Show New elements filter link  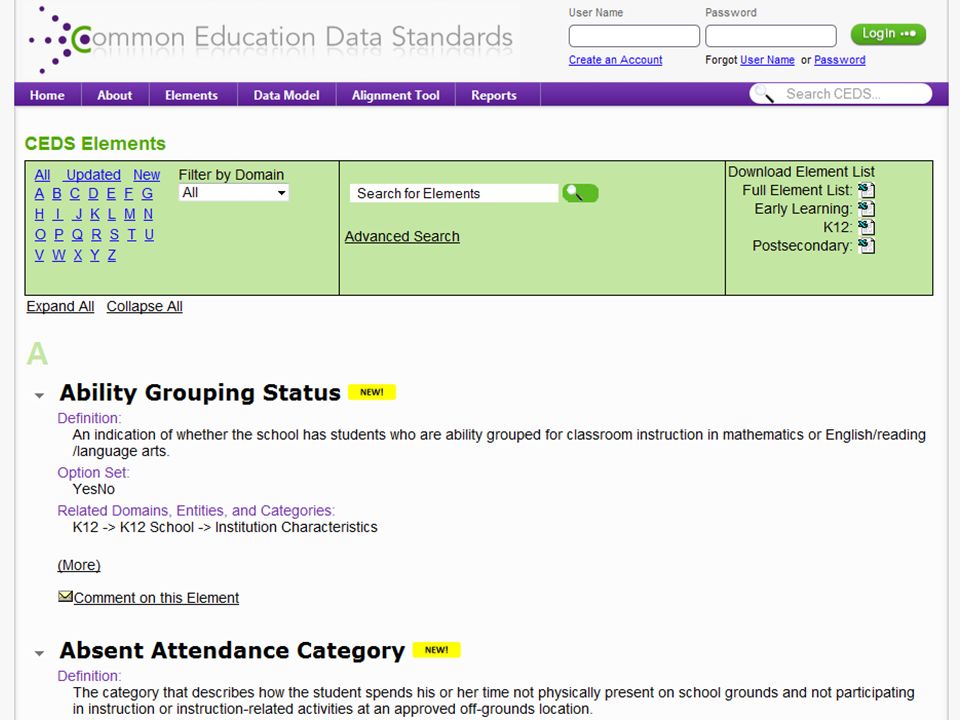[x=146, y=175]
